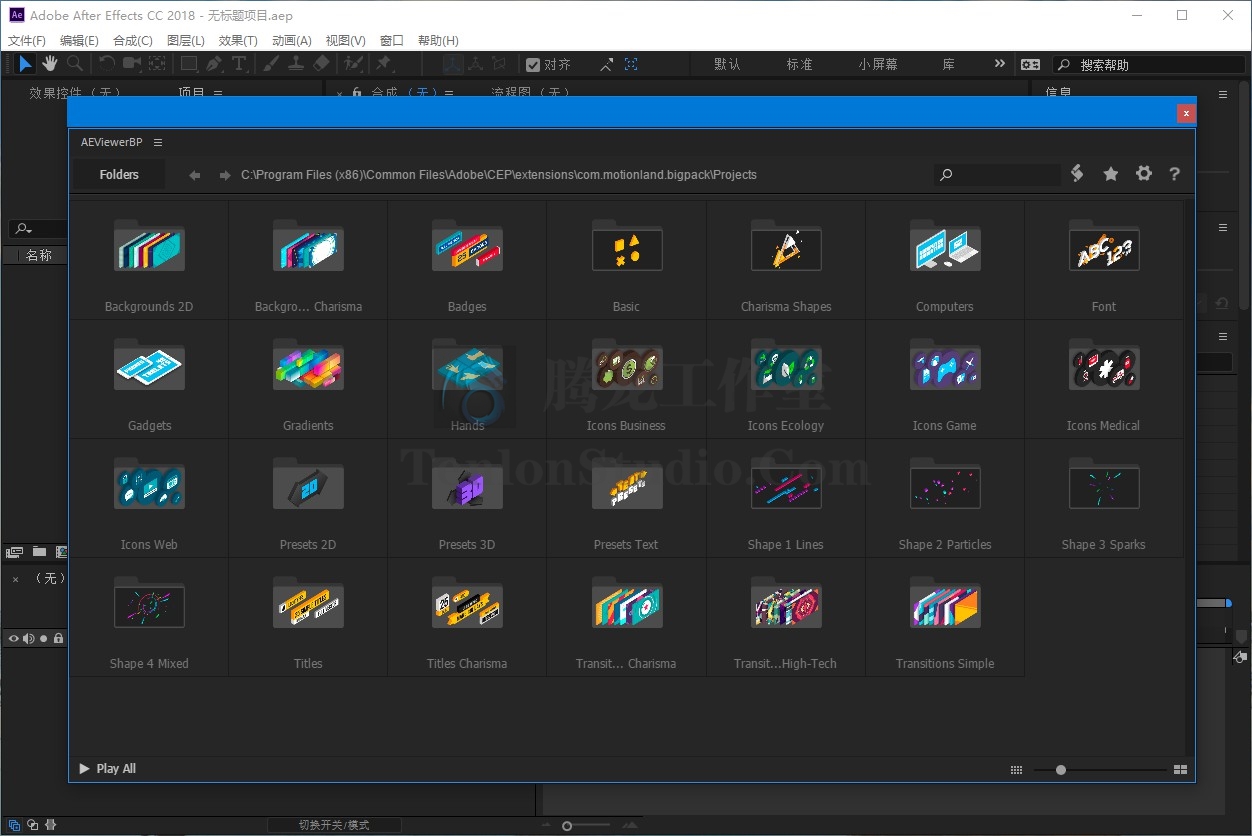Toggle the solo dot column switch

click(43, 638)
